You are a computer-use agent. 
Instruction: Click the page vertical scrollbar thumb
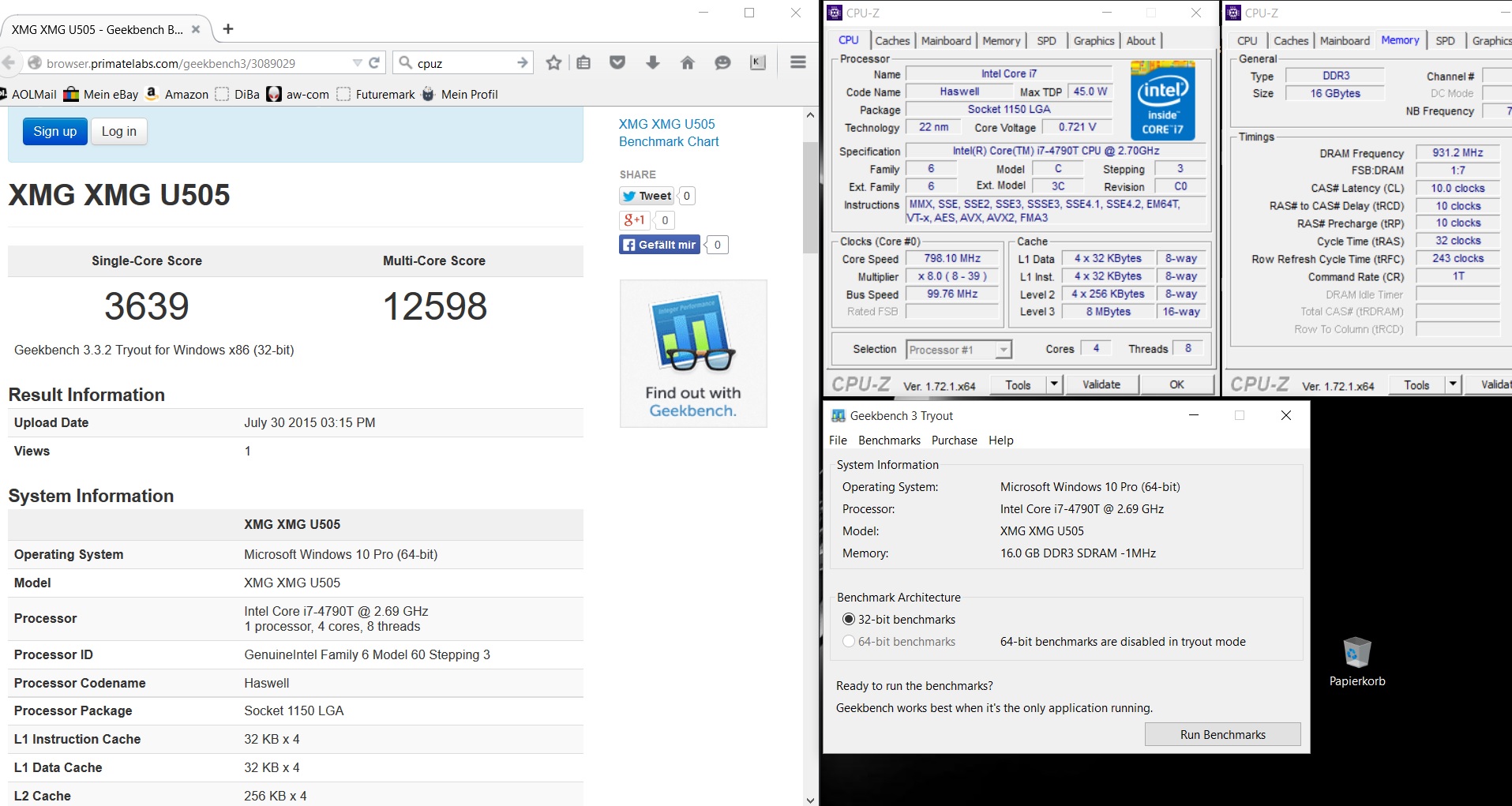pos(810,197)
